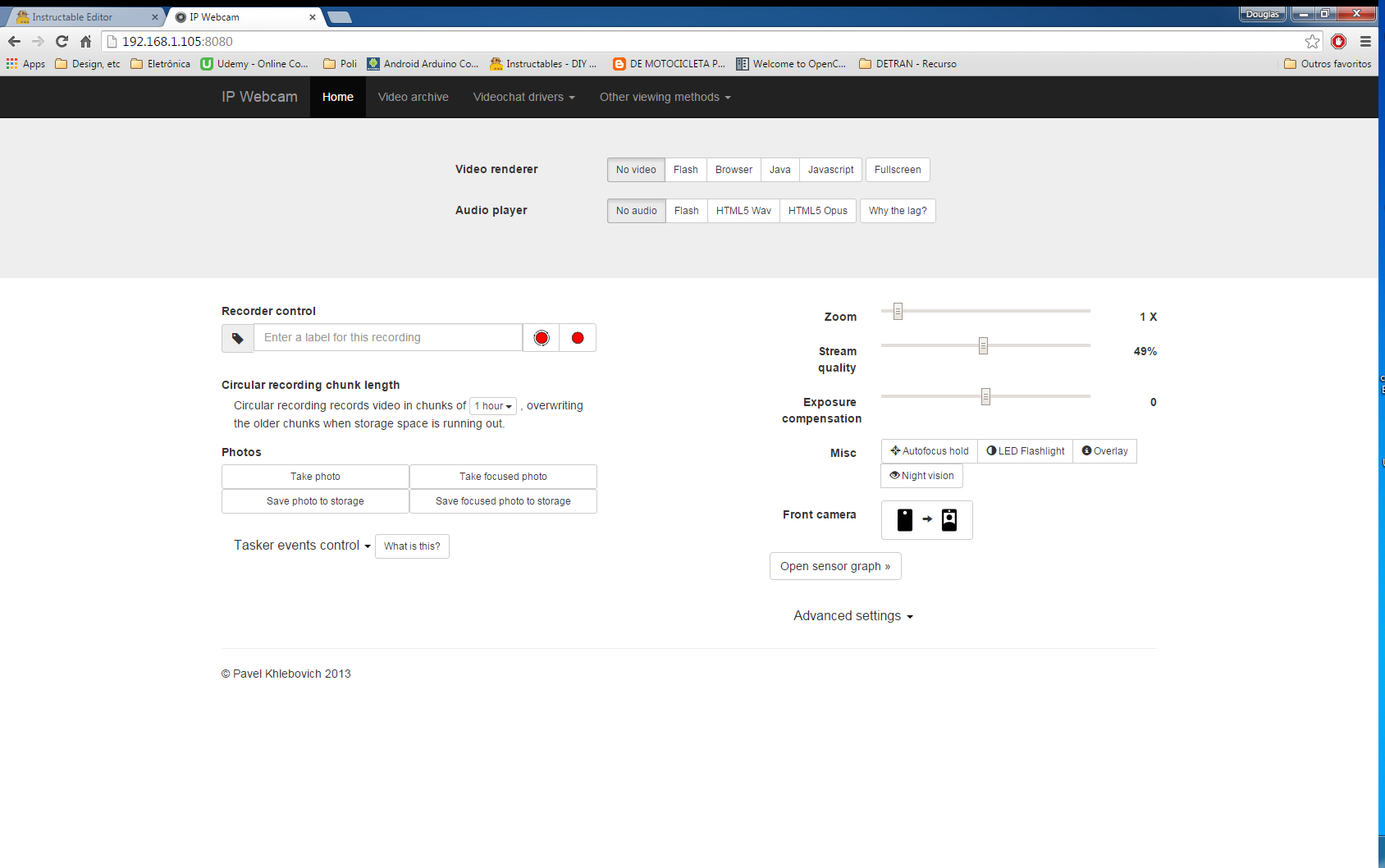This screenshot has height=868, width=1385.
Task: Click Exposure compensation slider handle
Action: pos(985,397)
